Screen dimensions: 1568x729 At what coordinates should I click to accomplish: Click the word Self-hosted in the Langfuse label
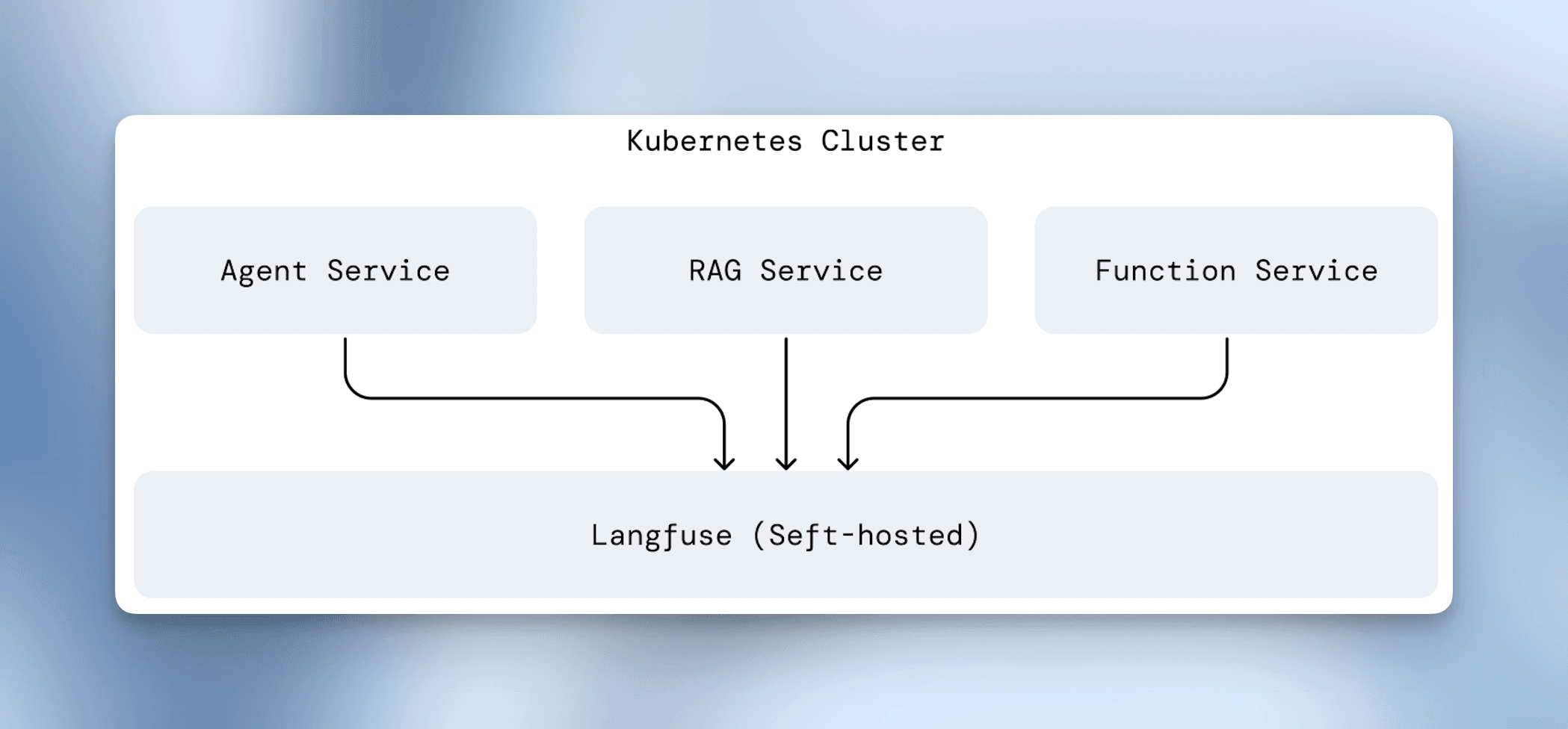[867, 535]
